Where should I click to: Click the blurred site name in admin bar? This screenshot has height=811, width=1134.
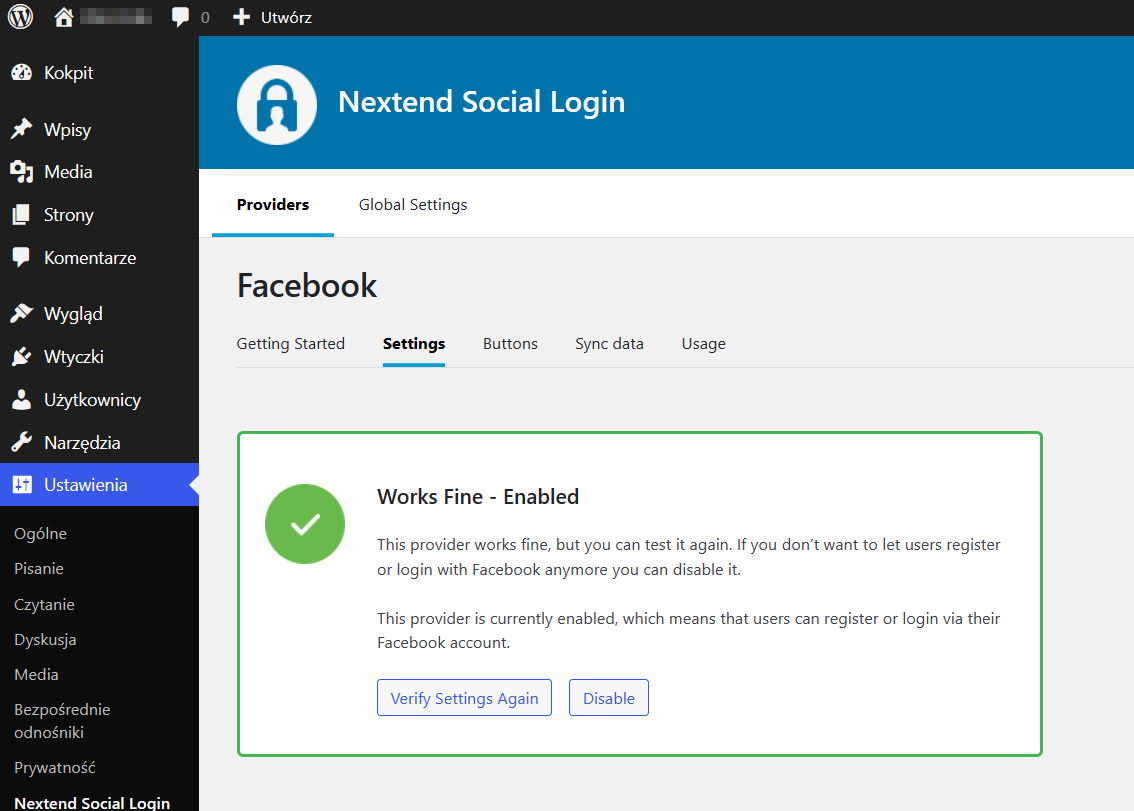coord(116,17)
